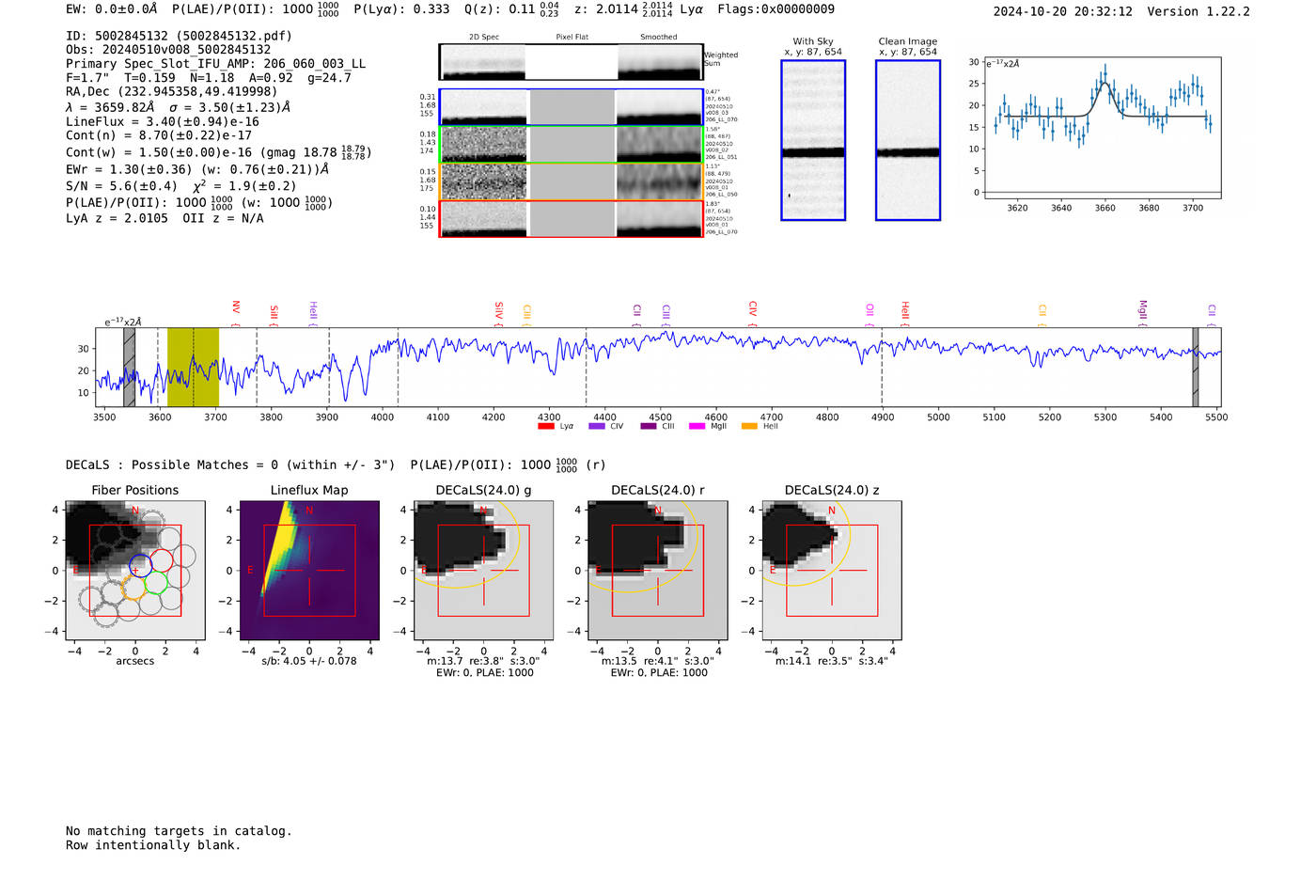The image size is (1316, 896).
Task: Click the Row intentionally blank text
Action: coord(153,845)
